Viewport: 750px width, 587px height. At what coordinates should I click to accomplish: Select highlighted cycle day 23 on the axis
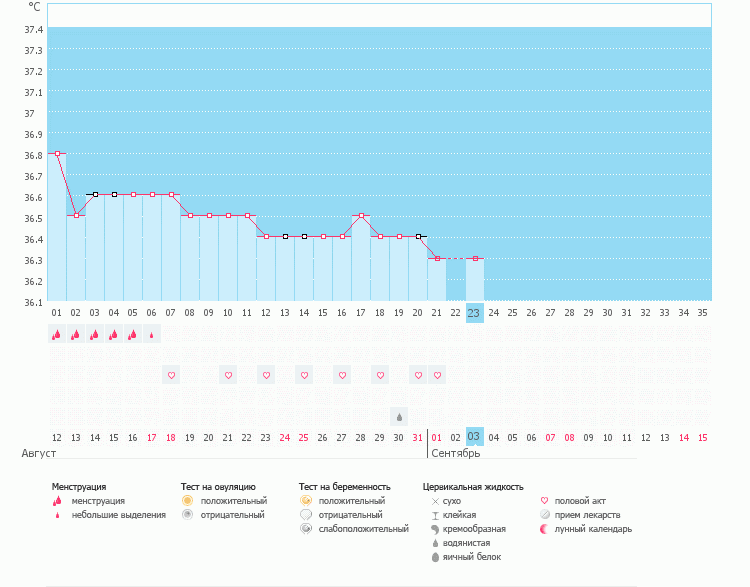[x=475, y=313]
